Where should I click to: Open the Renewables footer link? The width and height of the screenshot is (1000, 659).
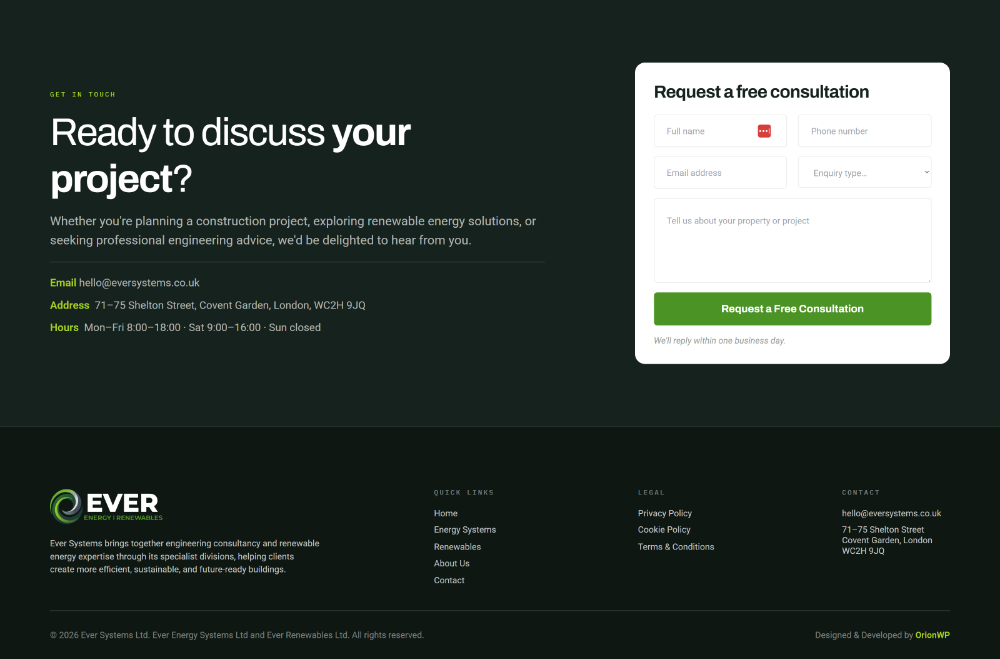pos(457,547)
